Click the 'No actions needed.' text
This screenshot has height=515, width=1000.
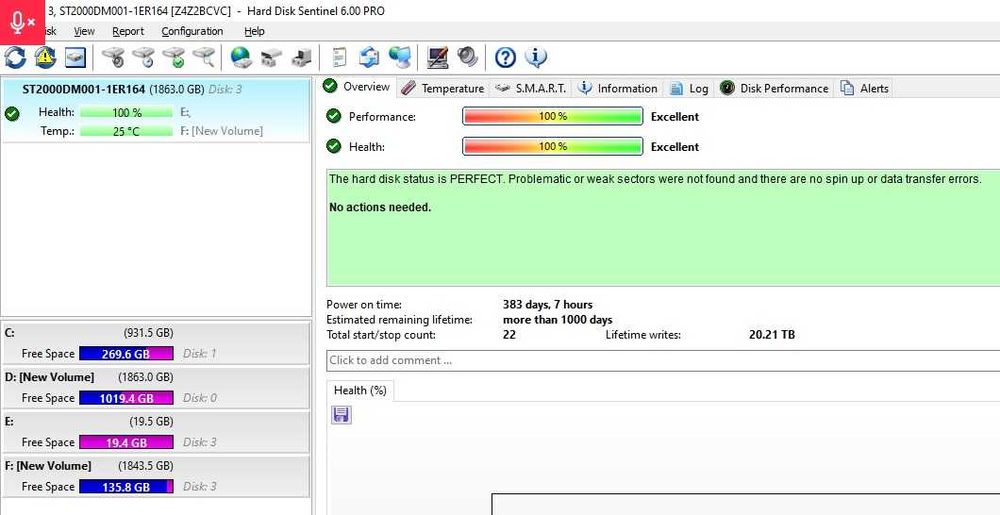pos(380,208)
